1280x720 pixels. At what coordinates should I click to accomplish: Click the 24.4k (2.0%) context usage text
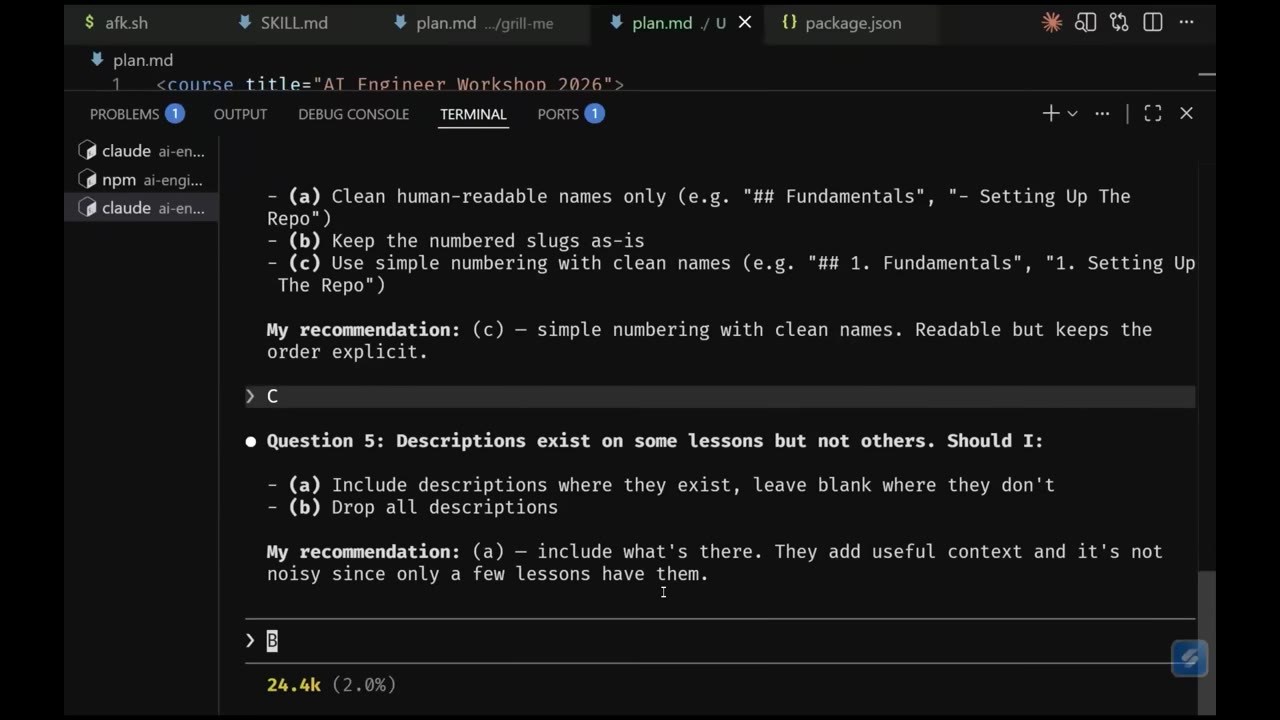331,685
